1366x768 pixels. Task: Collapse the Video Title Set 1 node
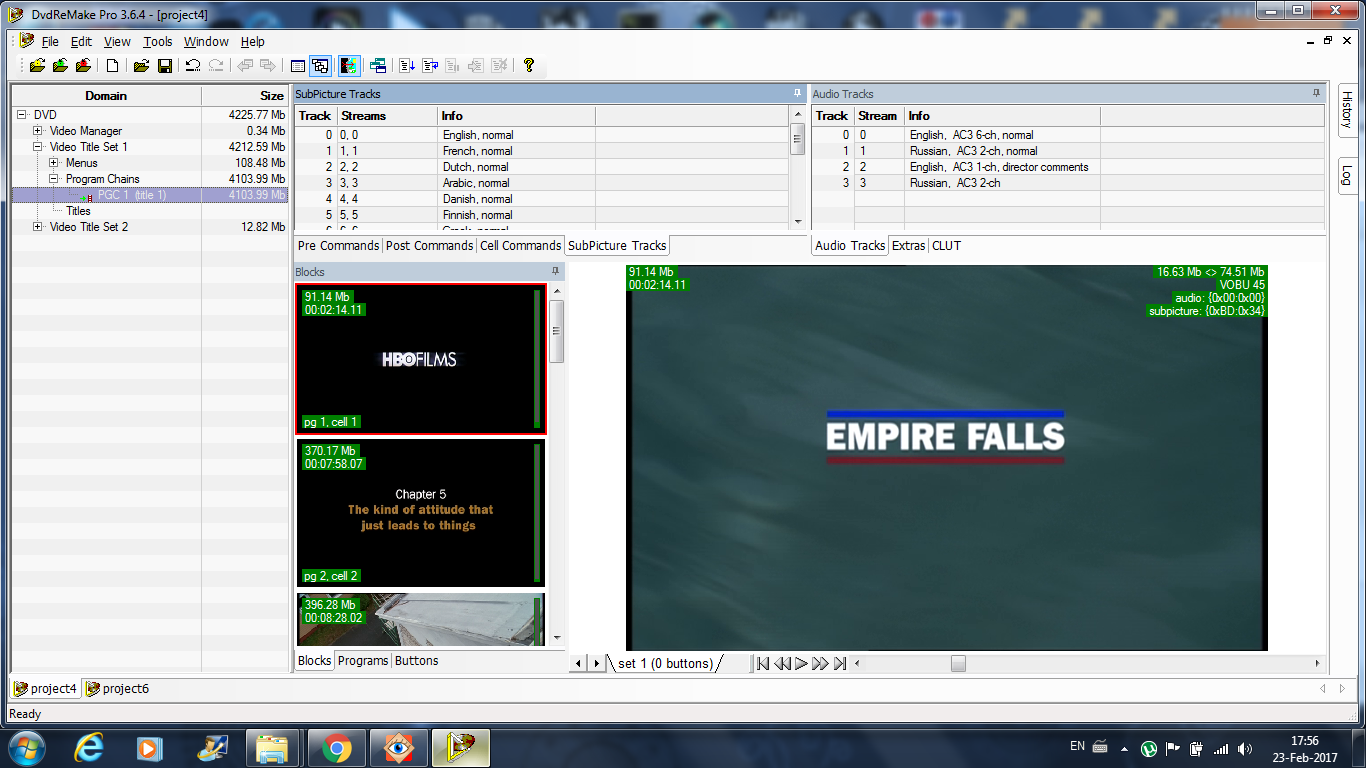point(38,147)
